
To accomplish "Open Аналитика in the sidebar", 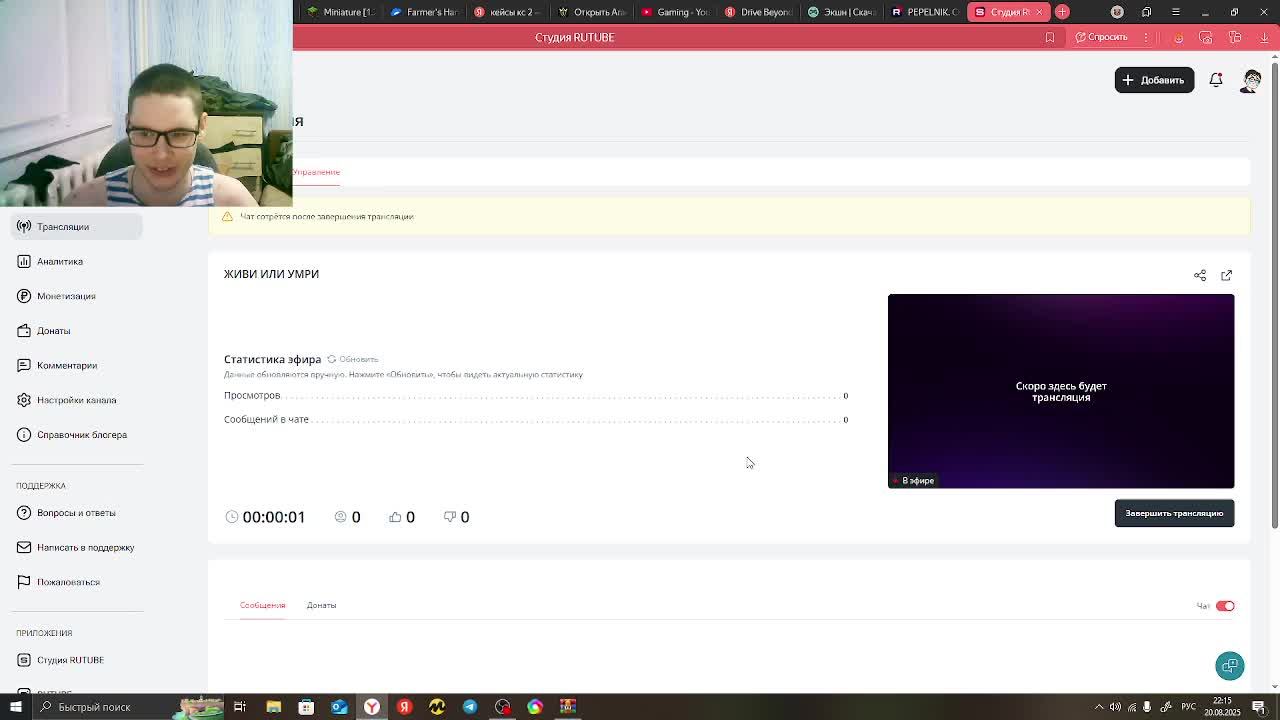I will pos(60,261).
